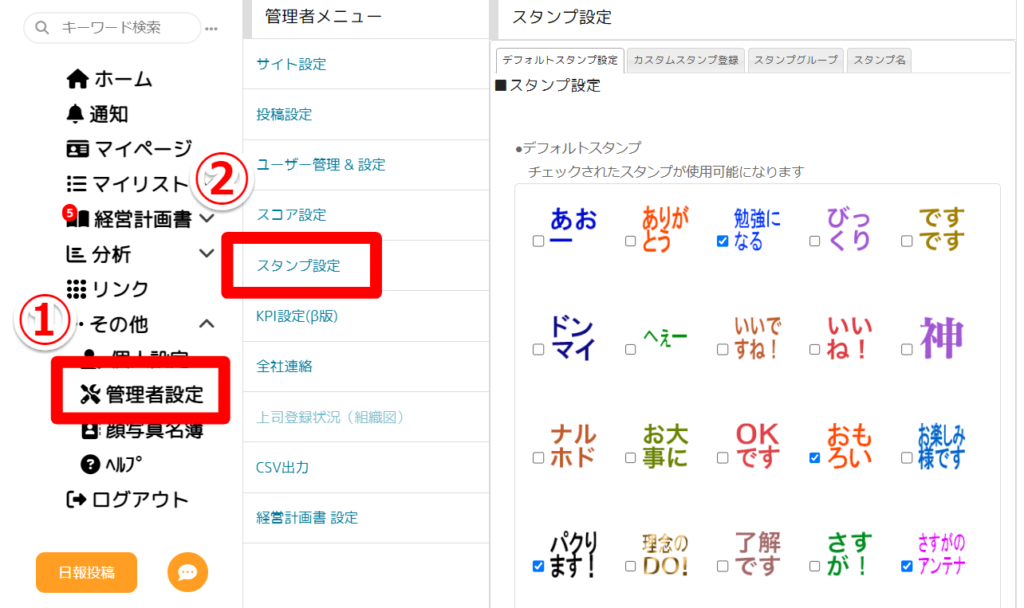
Task: Open the サイト設定 admin menu link
Action: pyautogui.click(x=291, y=64)
